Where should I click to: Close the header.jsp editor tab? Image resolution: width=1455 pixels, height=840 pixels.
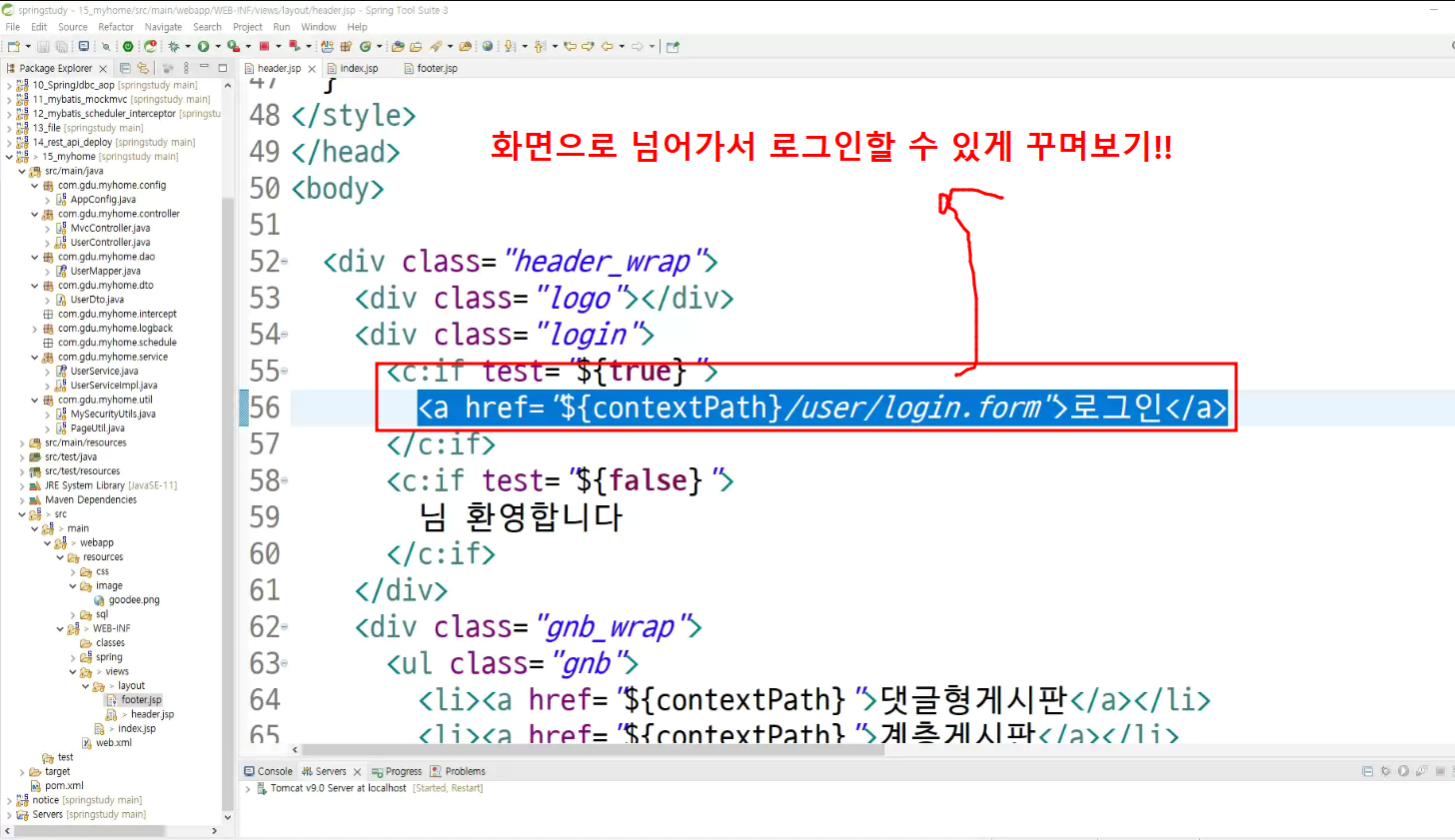[x=312, y=69]
